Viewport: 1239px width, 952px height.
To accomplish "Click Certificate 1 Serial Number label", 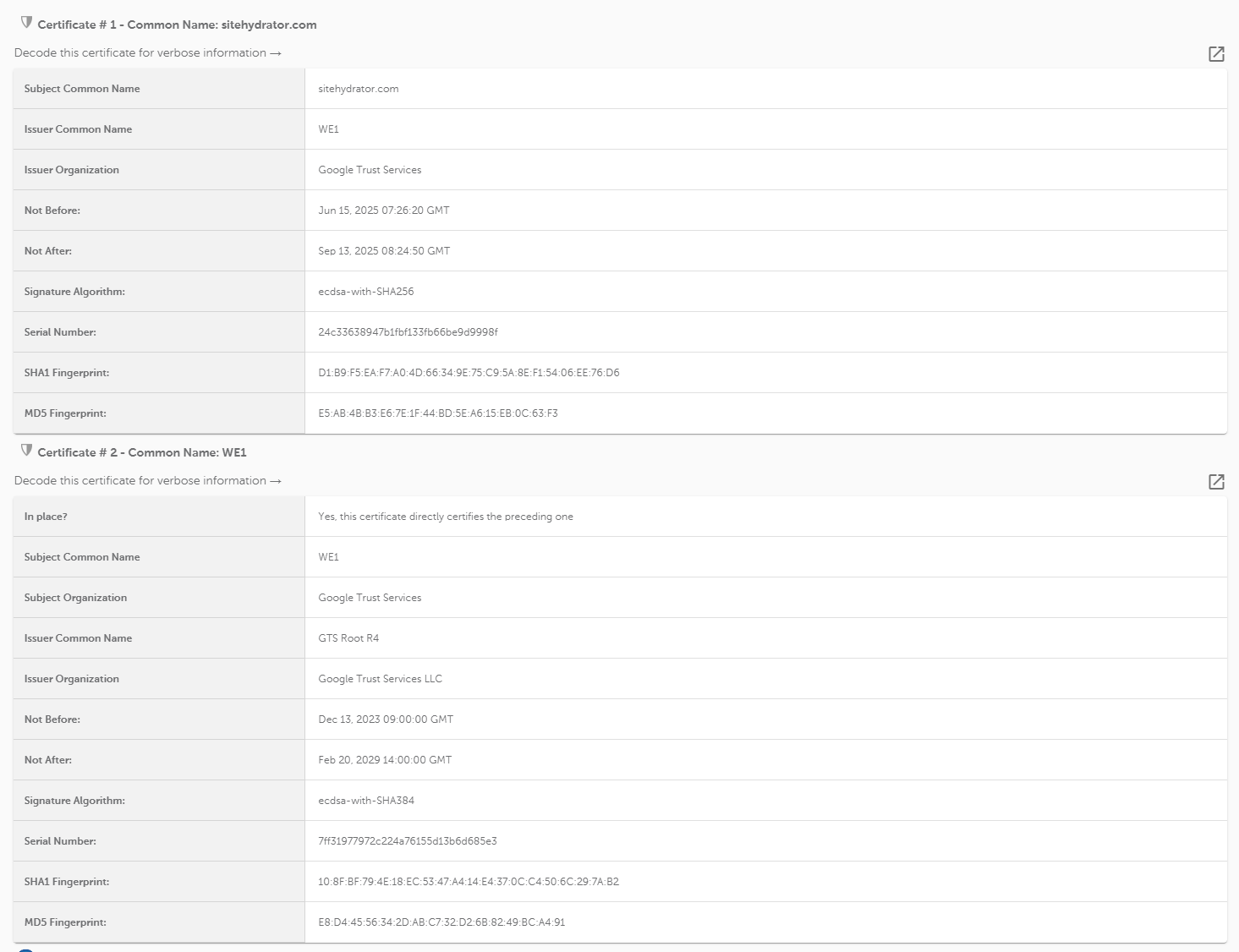I will (x=60, y=332).
